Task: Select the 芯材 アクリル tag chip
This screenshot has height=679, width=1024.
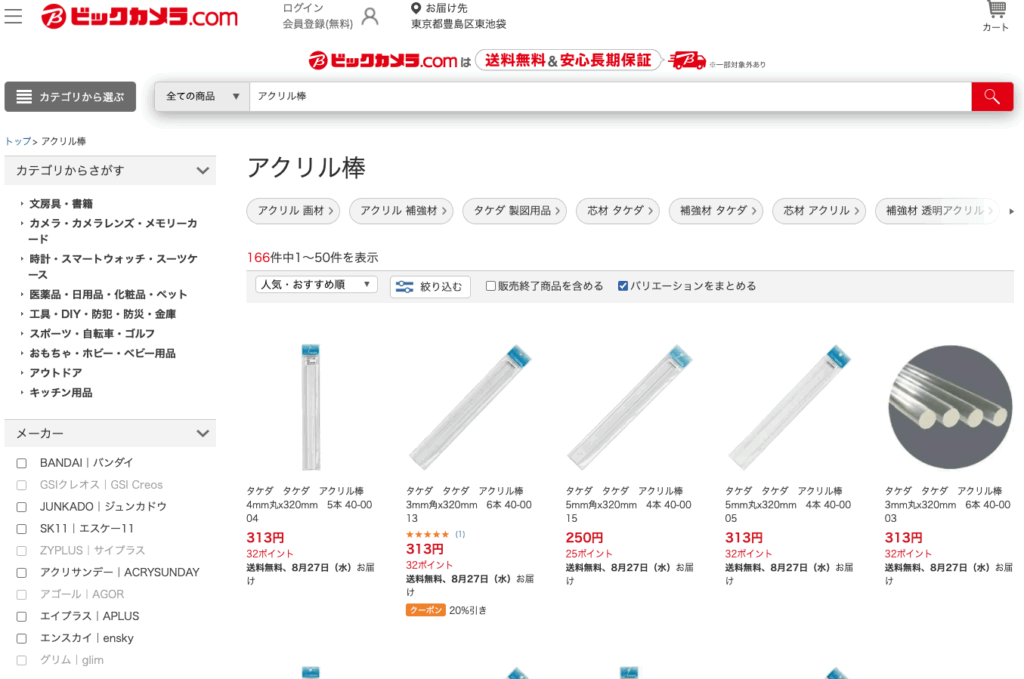Action: (x=820, y=211)
